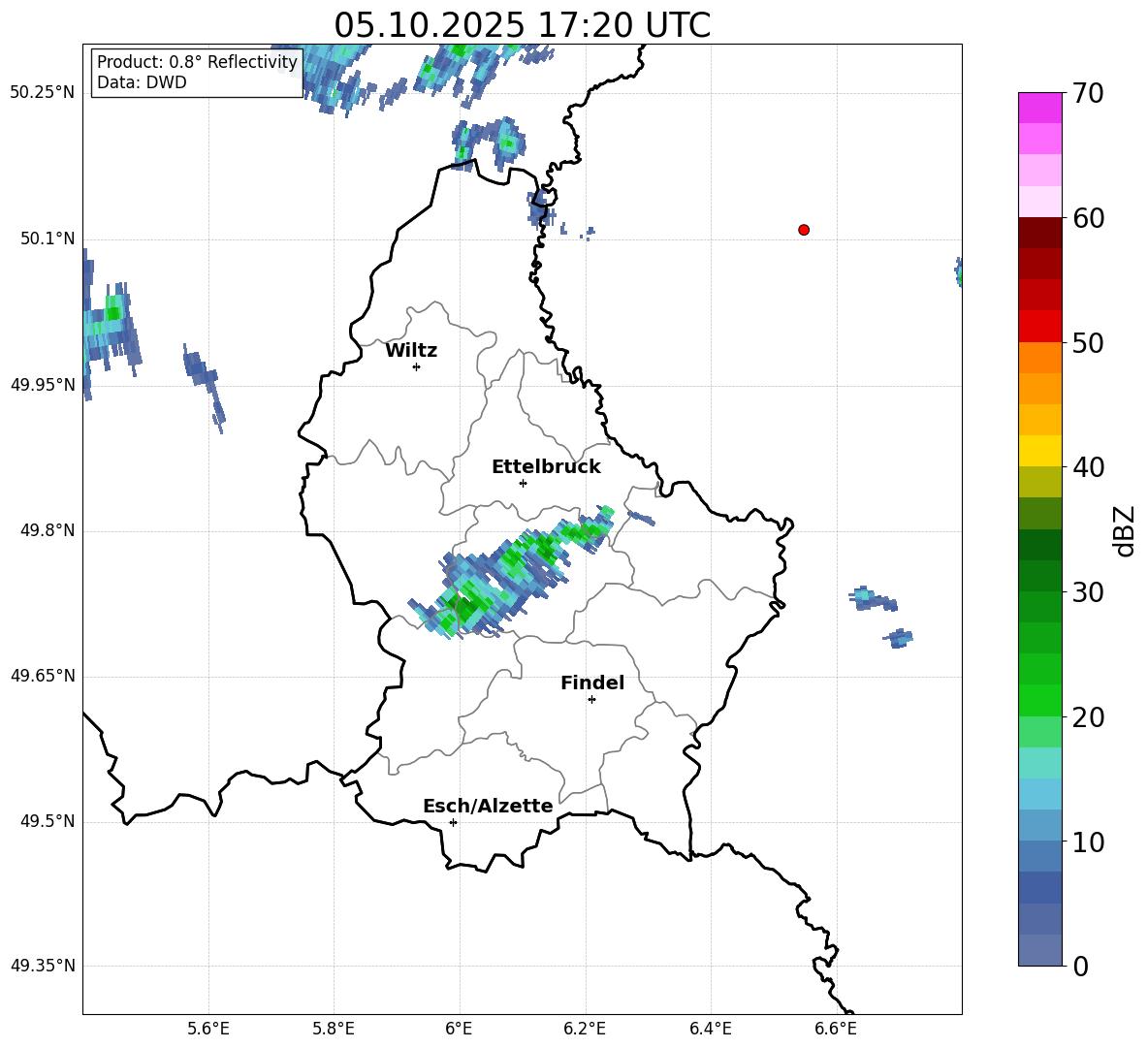This screenshot has height=1048, width=1148.
Task: Click the Findel location label
Action: click(x=592, y=683)
